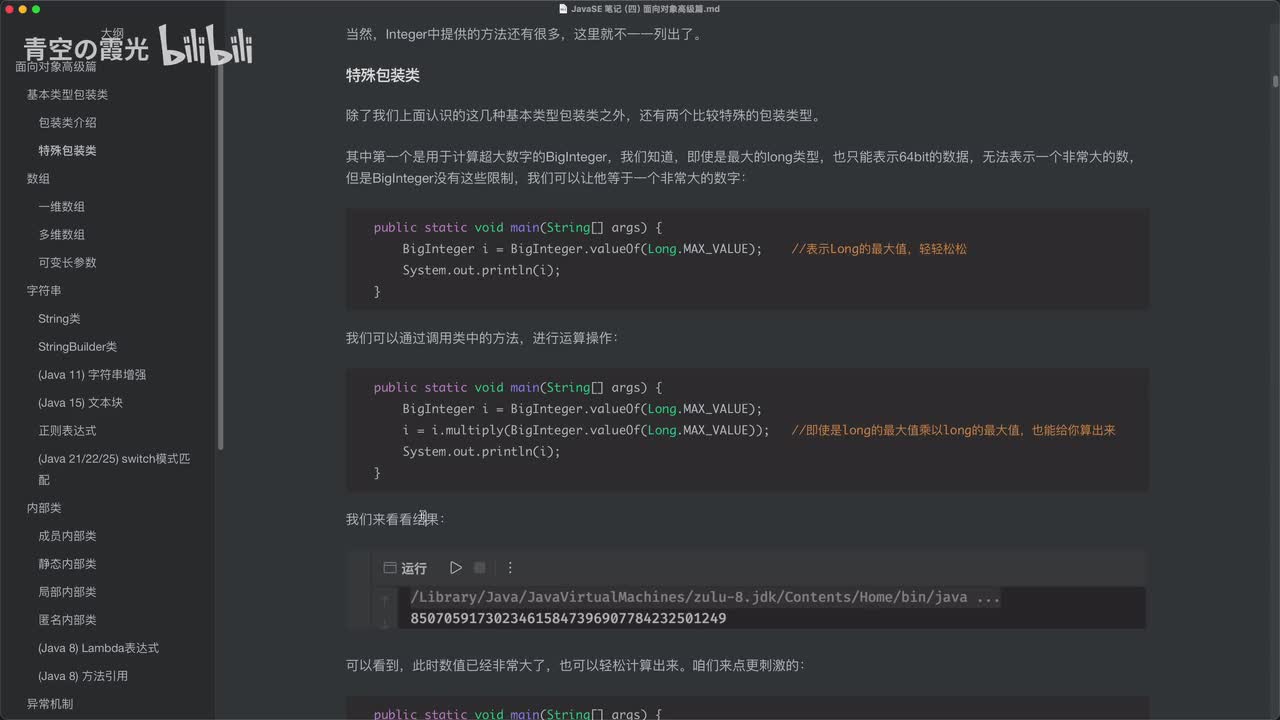Click paragraph 我们来看看结果

[x=395, y=519]
